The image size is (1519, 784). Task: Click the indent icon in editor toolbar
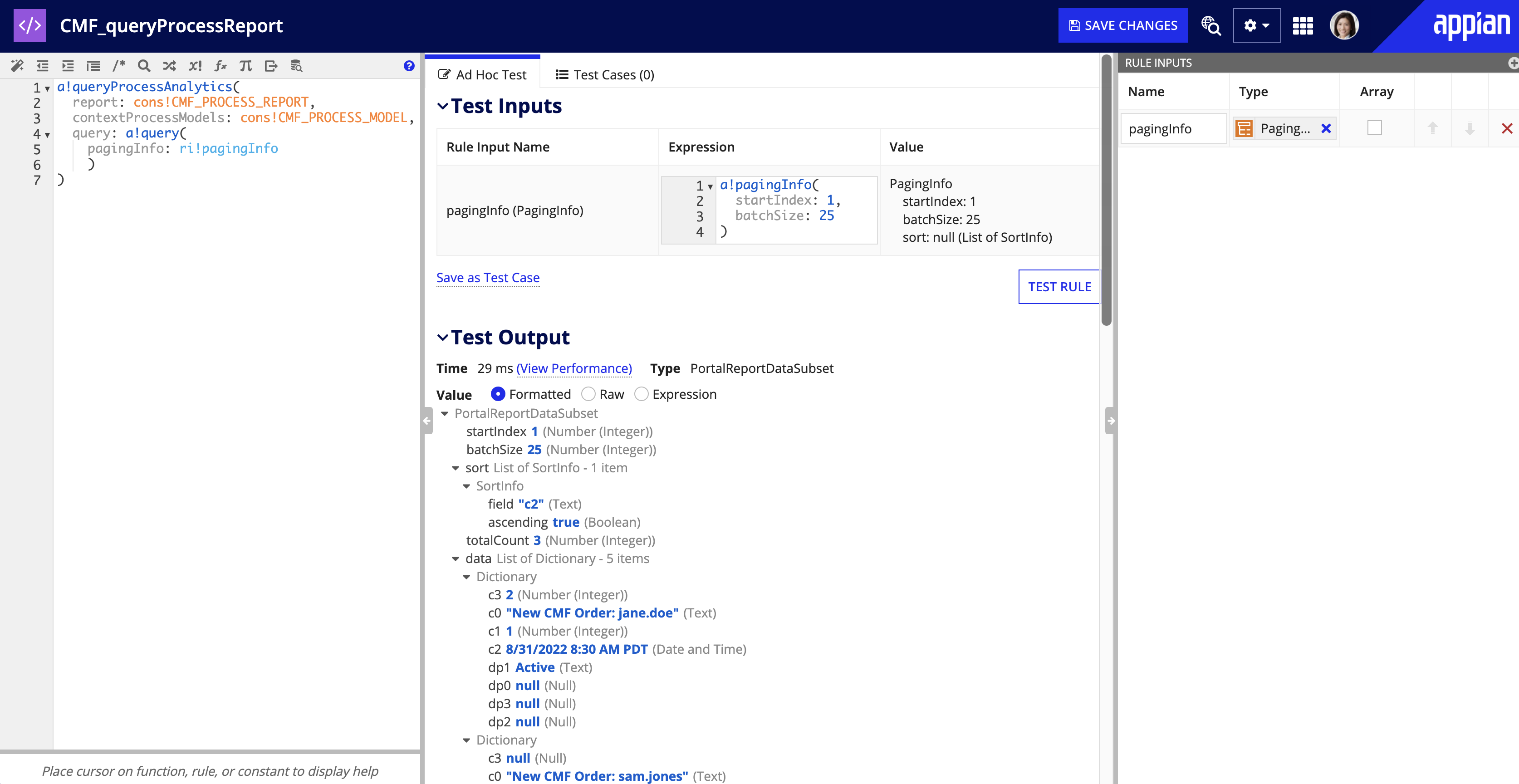(68, 65)
